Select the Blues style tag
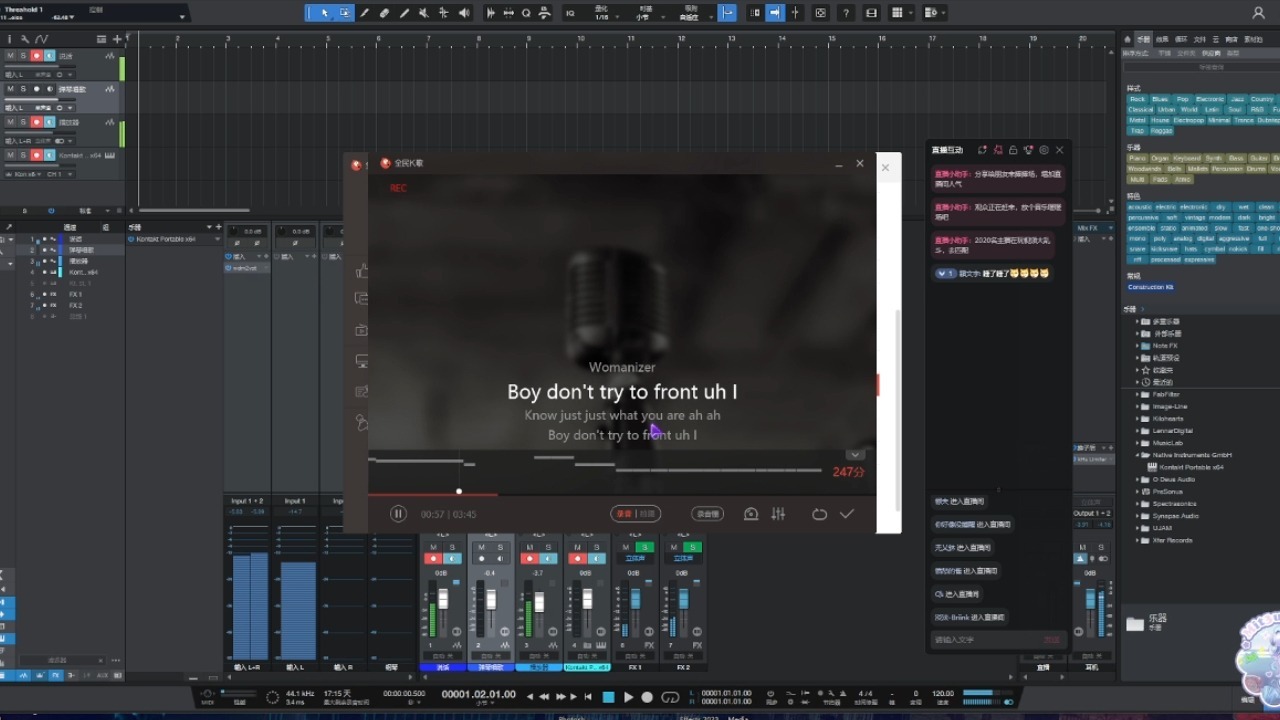Image resolution: width=1280 pixels, height=720 pixels. 1160,99
